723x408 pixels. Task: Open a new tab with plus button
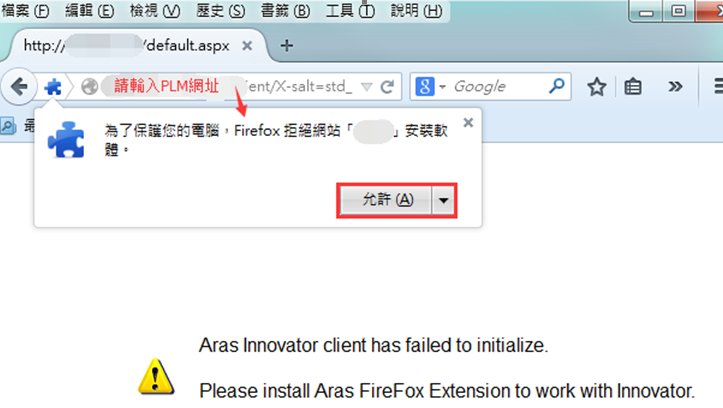[286, 46]
